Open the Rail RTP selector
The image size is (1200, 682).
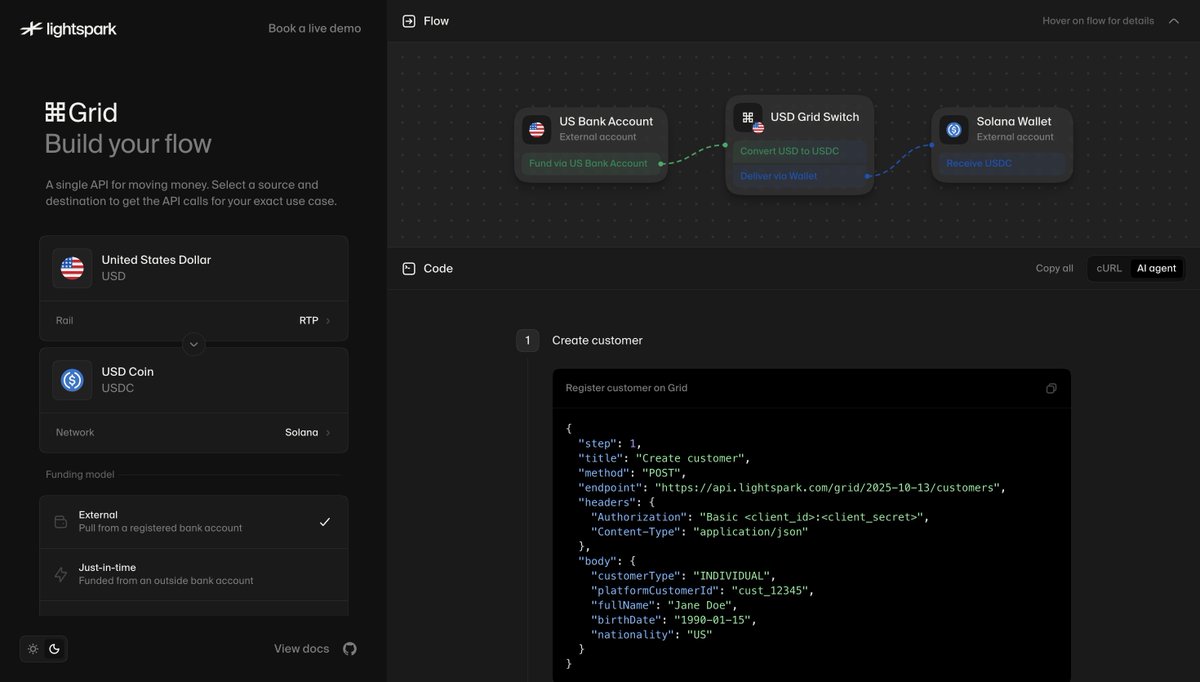(x=194, y=321)
